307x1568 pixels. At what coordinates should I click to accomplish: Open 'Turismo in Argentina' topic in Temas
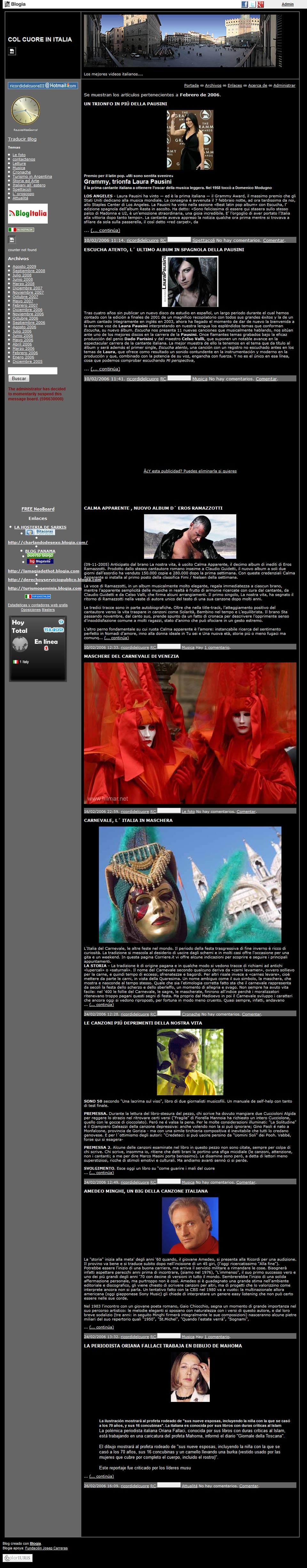[32, 177]
